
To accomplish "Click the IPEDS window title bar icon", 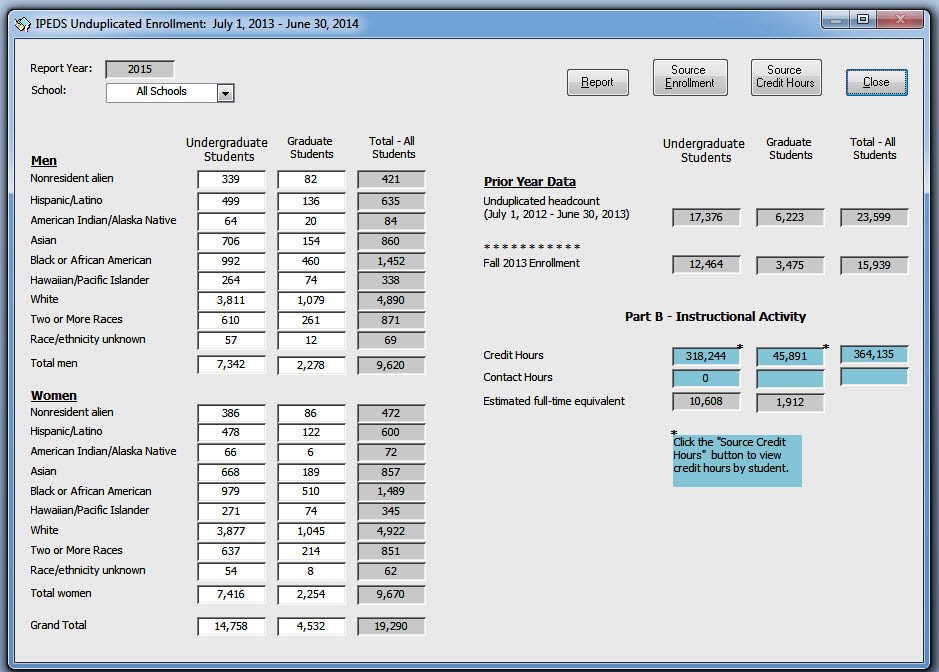I will [x=23, y=24].
